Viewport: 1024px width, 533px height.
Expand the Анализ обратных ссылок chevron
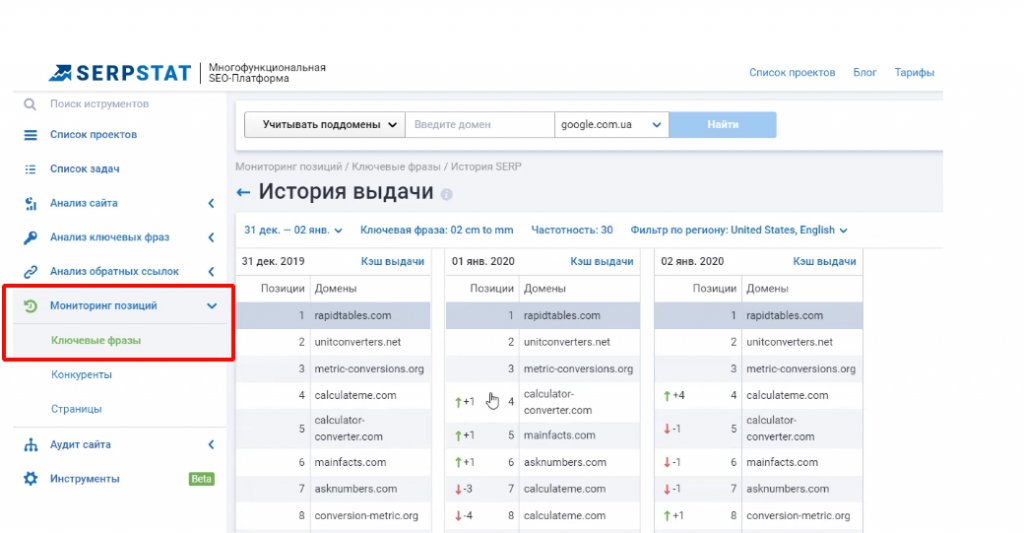pos(211,272)
